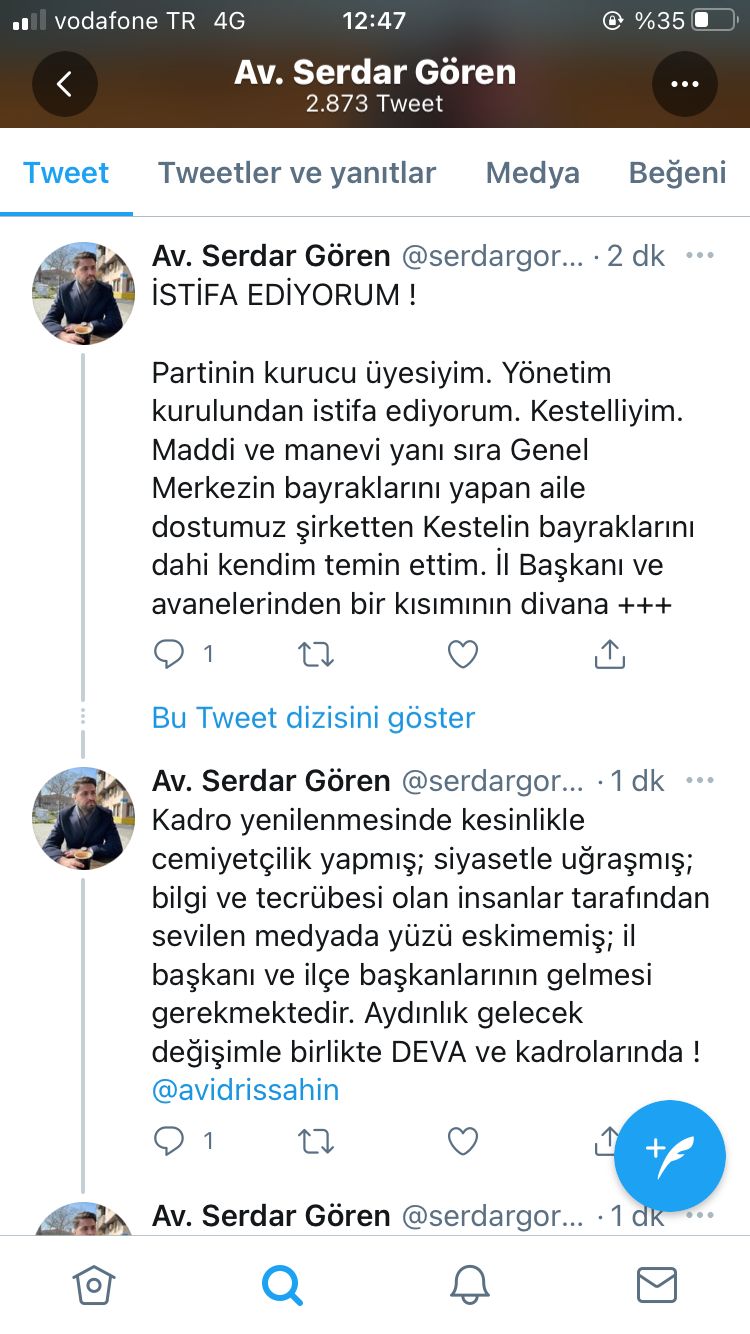750x1334 pixels.
Task: Share the İSTİFA EDİYORUM tweet
Action: [x=609, y=655]
